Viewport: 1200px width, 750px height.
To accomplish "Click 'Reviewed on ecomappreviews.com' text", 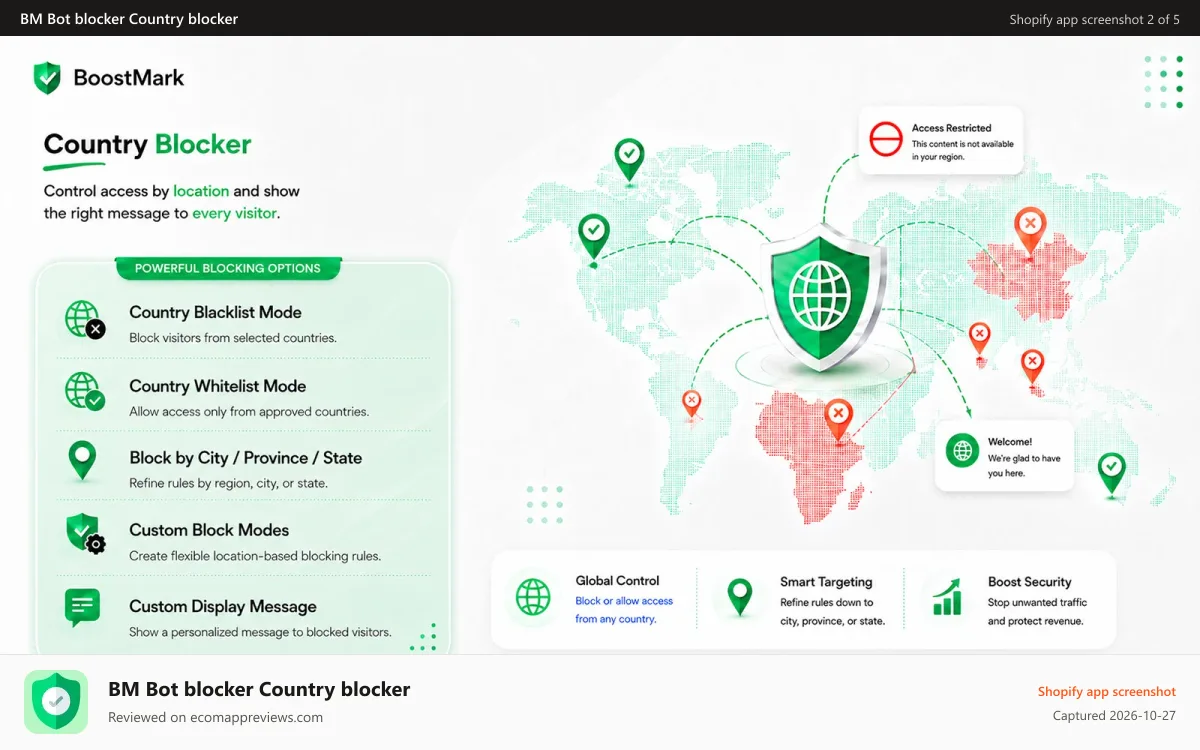I will (215, 717).
